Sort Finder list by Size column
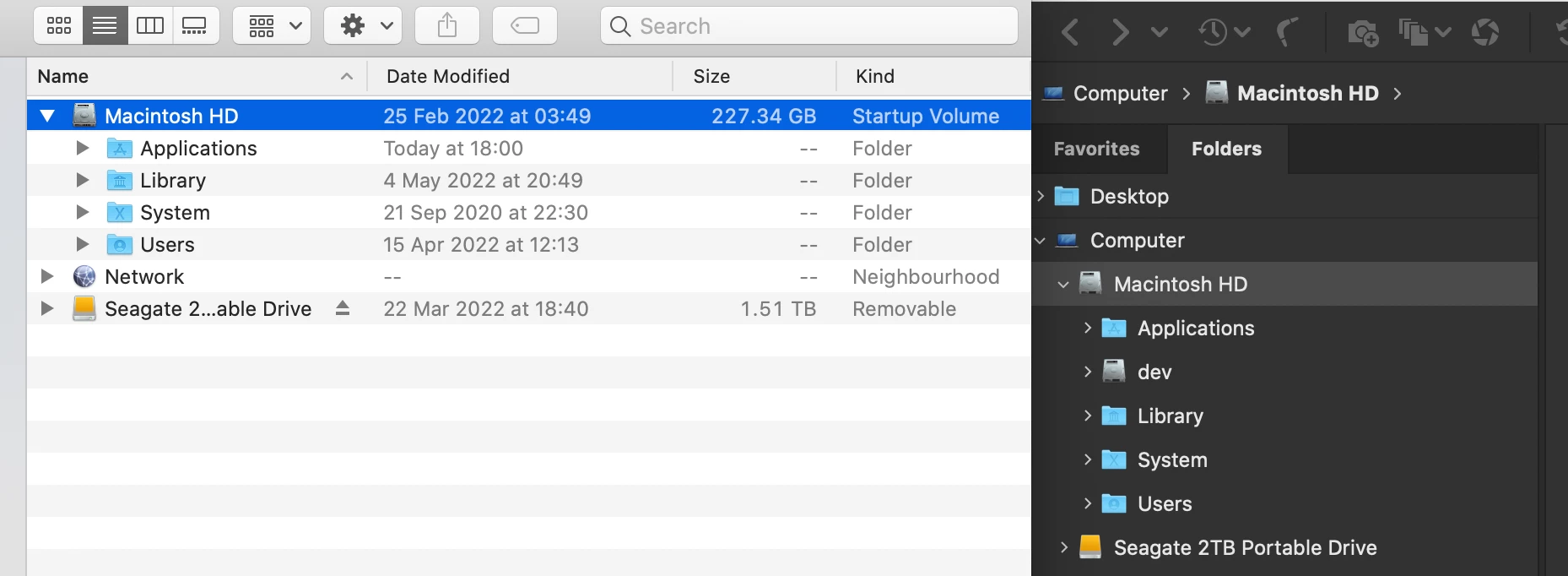 point(754,76)
